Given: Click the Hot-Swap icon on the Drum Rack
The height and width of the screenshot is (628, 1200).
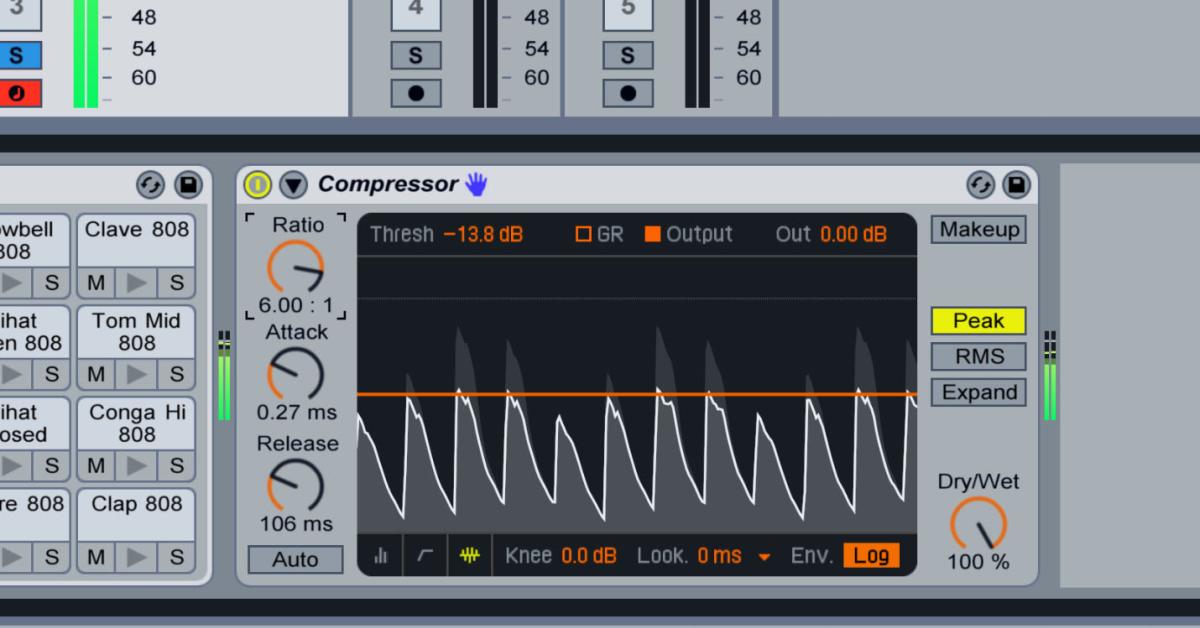Looking at the screenshot, I should tap(152, 184).
